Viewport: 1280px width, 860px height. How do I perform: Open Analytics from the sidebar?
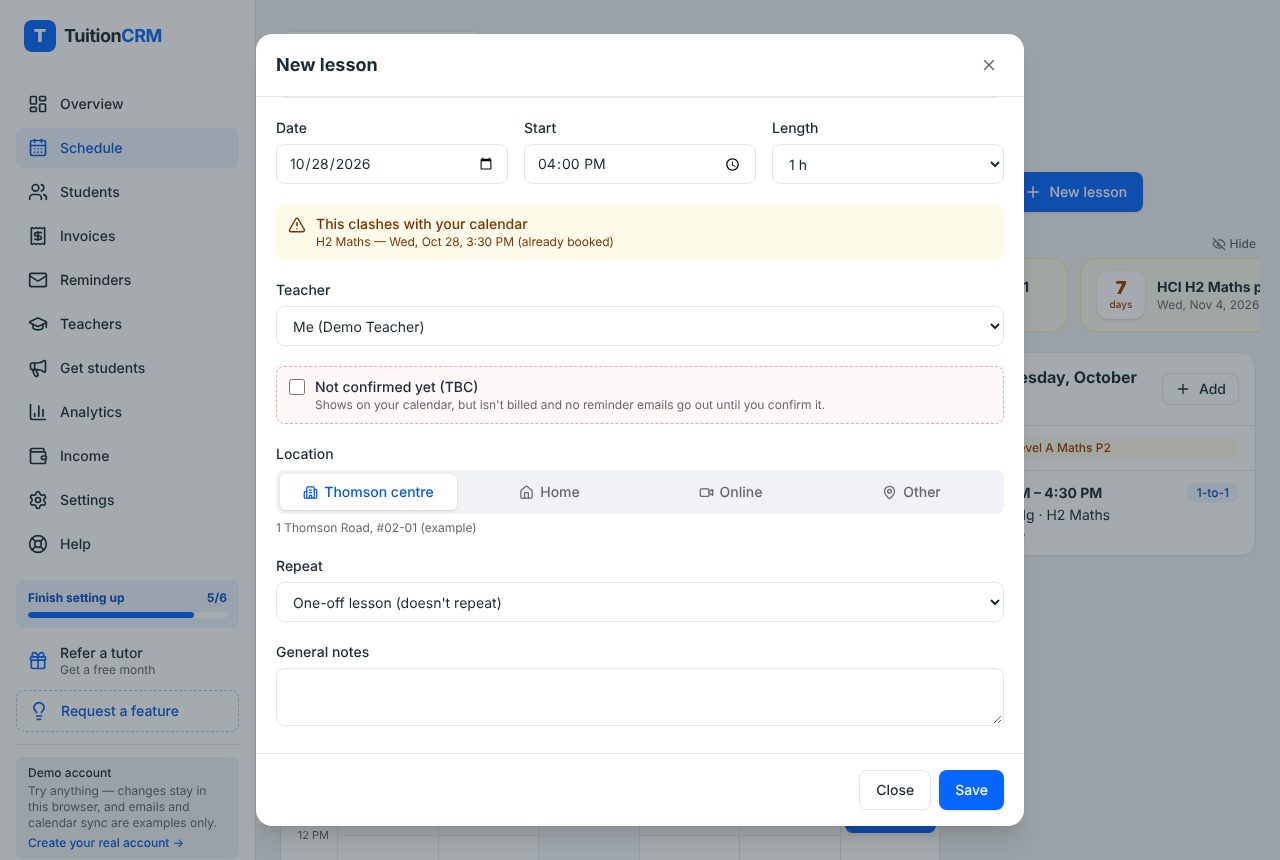(127, 412)
